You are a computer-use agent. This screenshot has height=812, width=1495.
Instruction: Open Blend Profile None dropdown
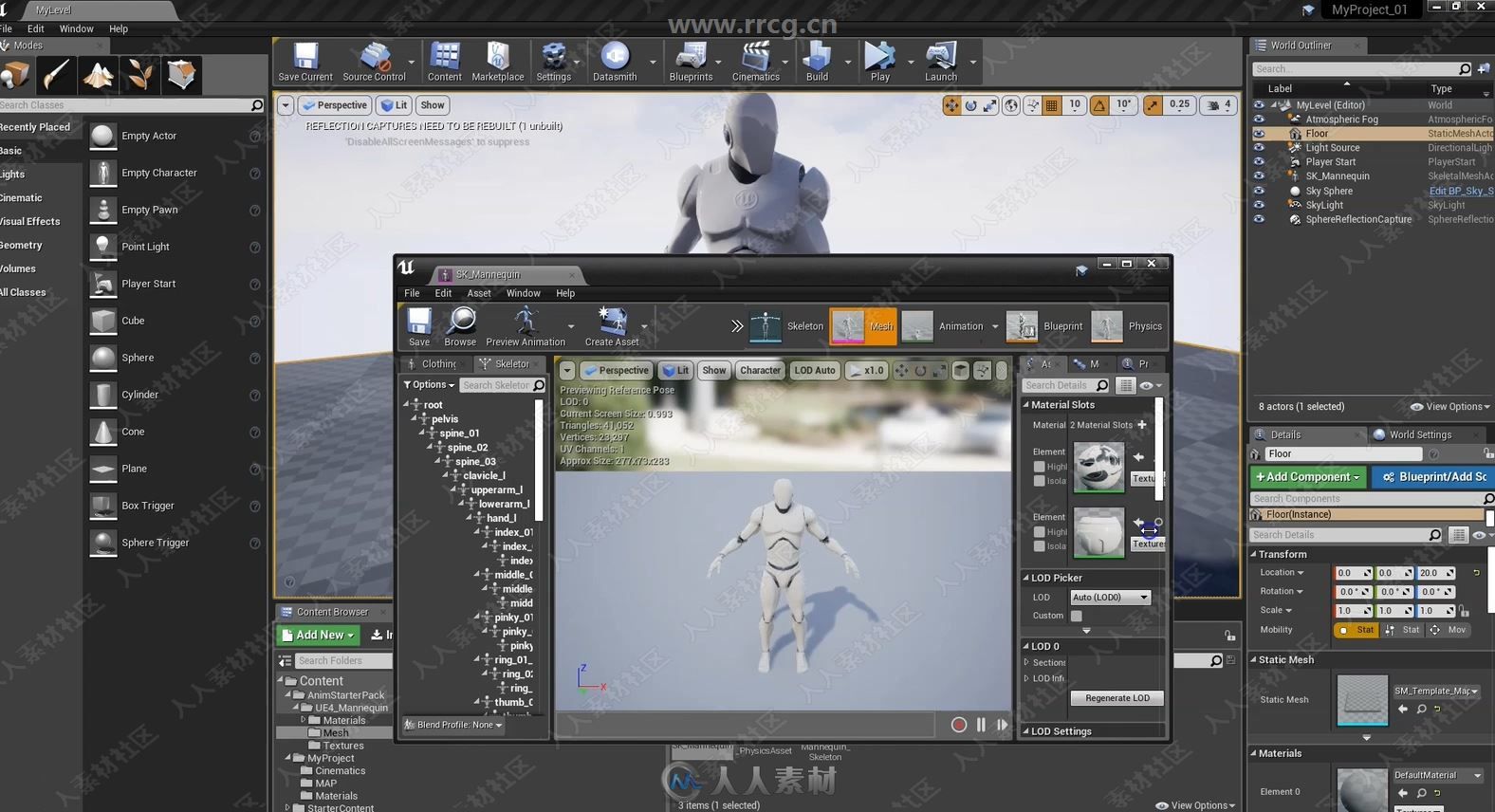[453, 725]
